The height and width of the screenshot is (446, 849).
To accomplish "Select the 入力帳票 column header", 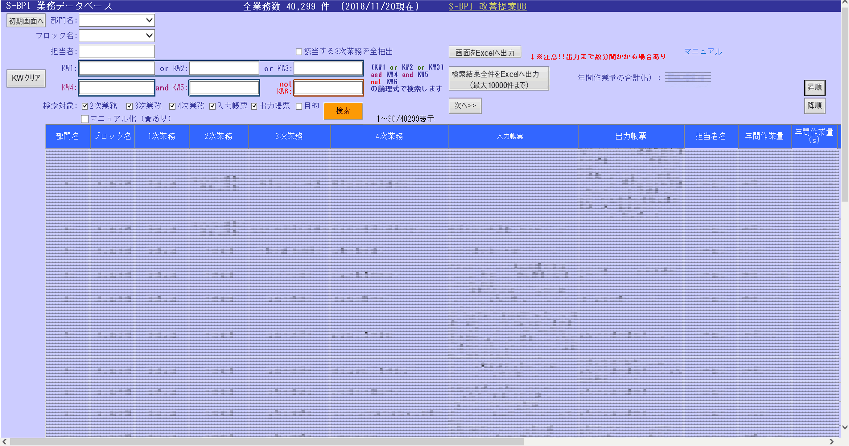I will [513, 136].
